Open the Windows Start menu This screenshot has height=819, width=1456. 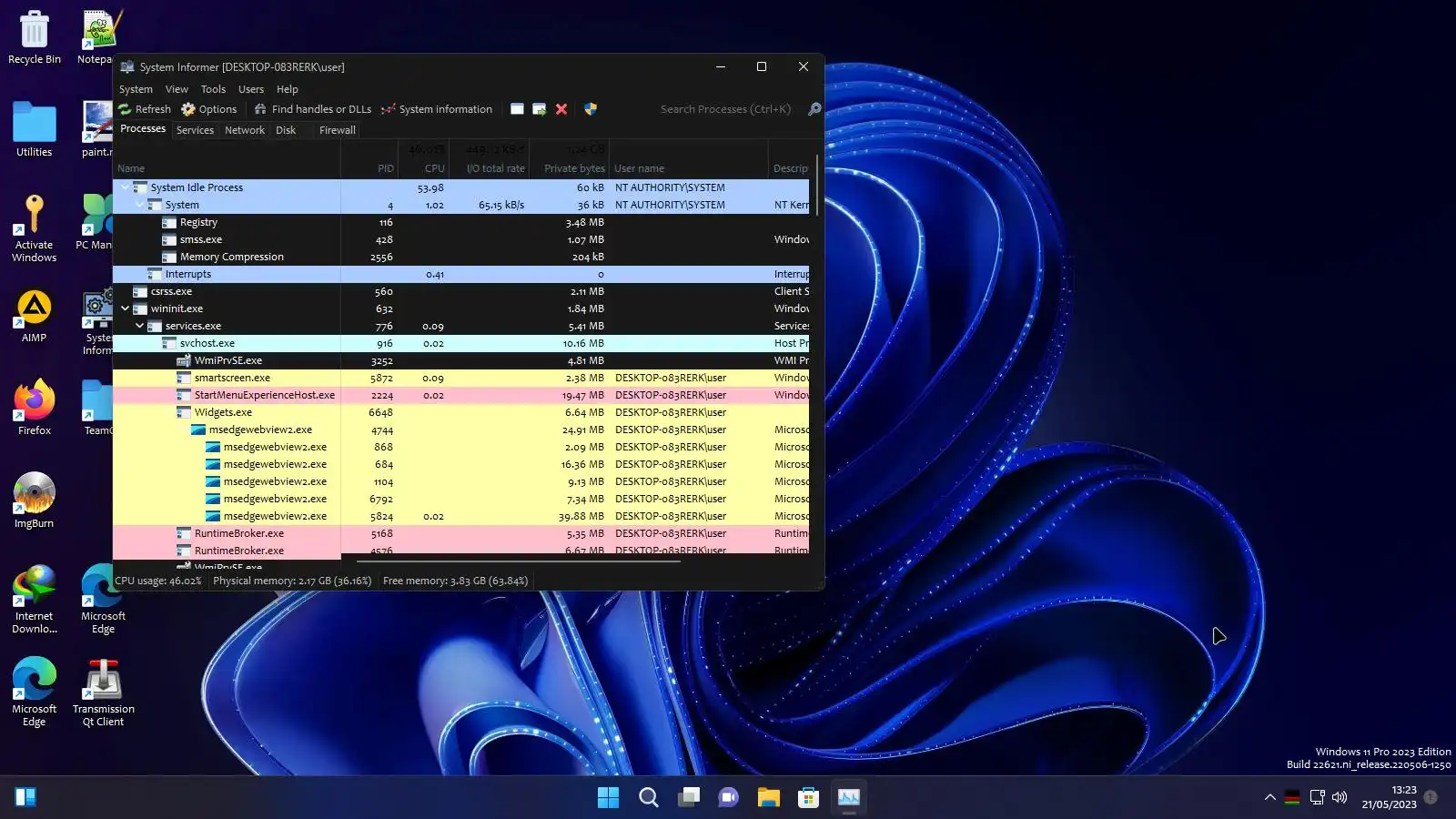coord(608,798)
